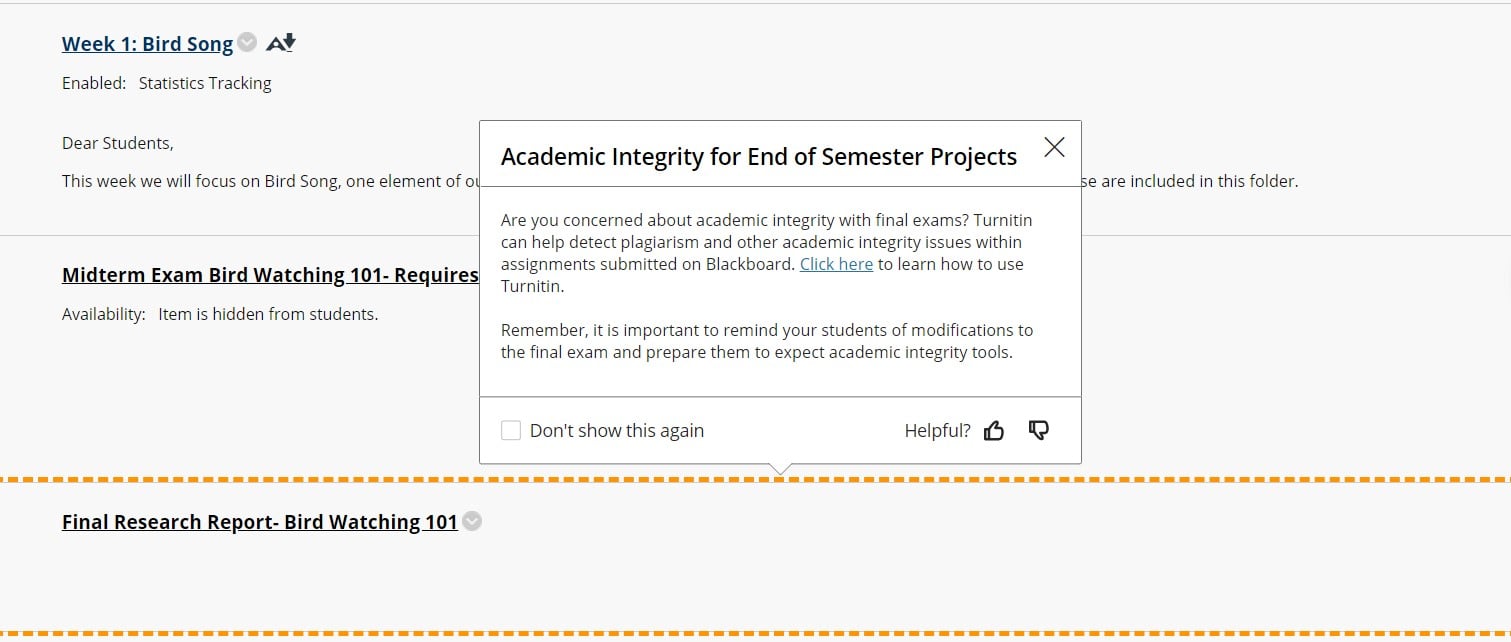The height and width of the screenshot is (642, 1511).
Task: Open the Week 1: Bird Song folder
Action: point(146,43)
